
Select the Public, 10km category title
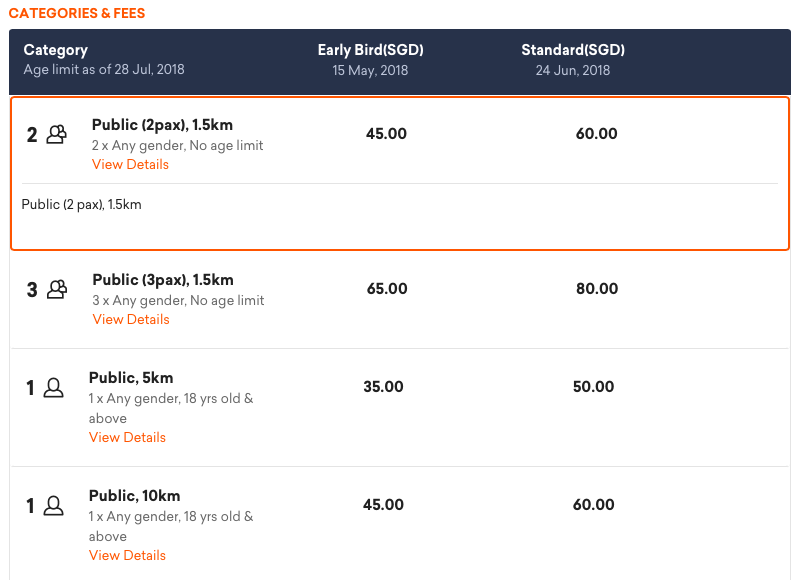[x=135, y=496]
